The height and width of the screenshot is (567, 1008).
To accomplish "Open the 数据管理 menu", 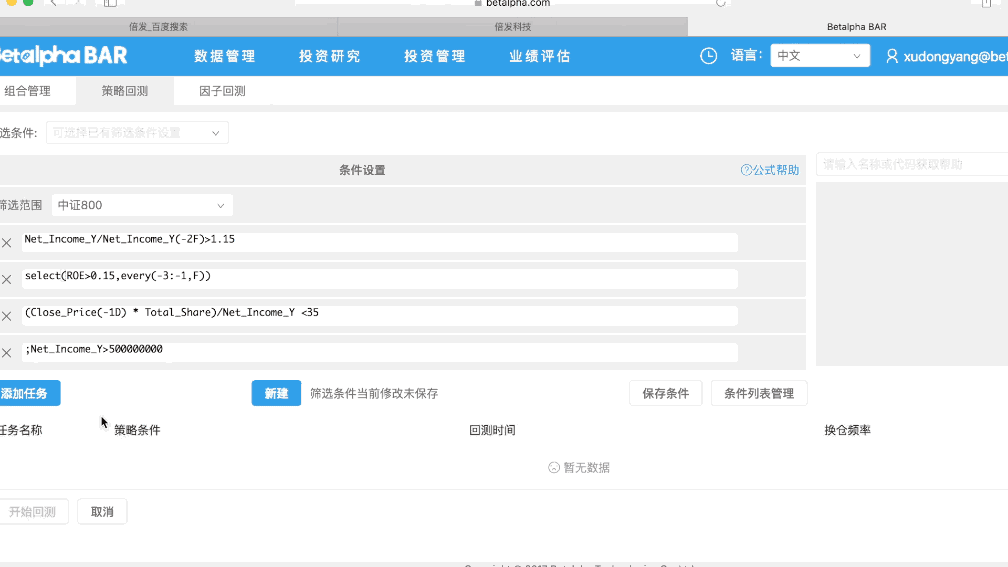I will click(225, 56).
